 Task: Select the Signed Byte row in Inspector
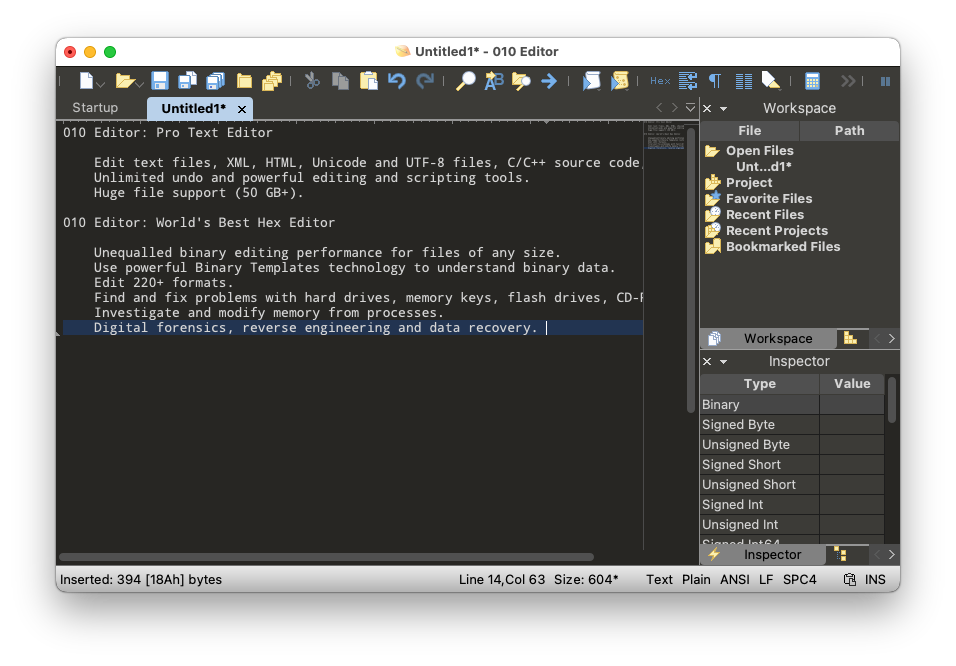click(x=792, y=424)
